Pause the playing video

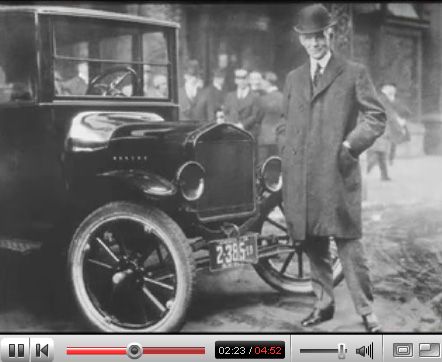16,350
